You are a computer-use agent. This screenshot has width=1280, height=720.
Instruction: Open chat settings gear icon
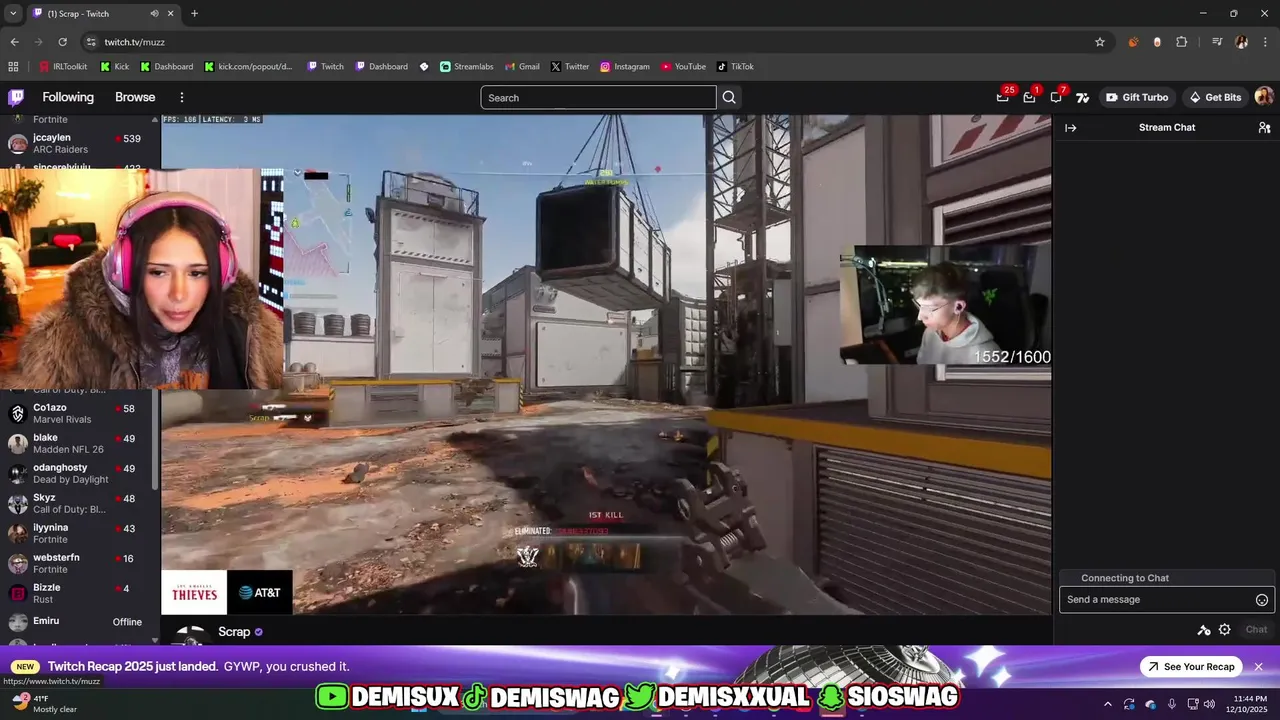coord(1225,630)
